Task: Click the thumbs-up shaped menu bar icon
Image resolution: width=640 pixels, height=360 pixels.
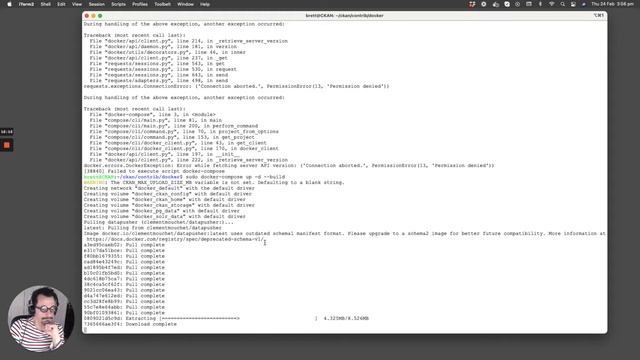Action: (496, 4)
